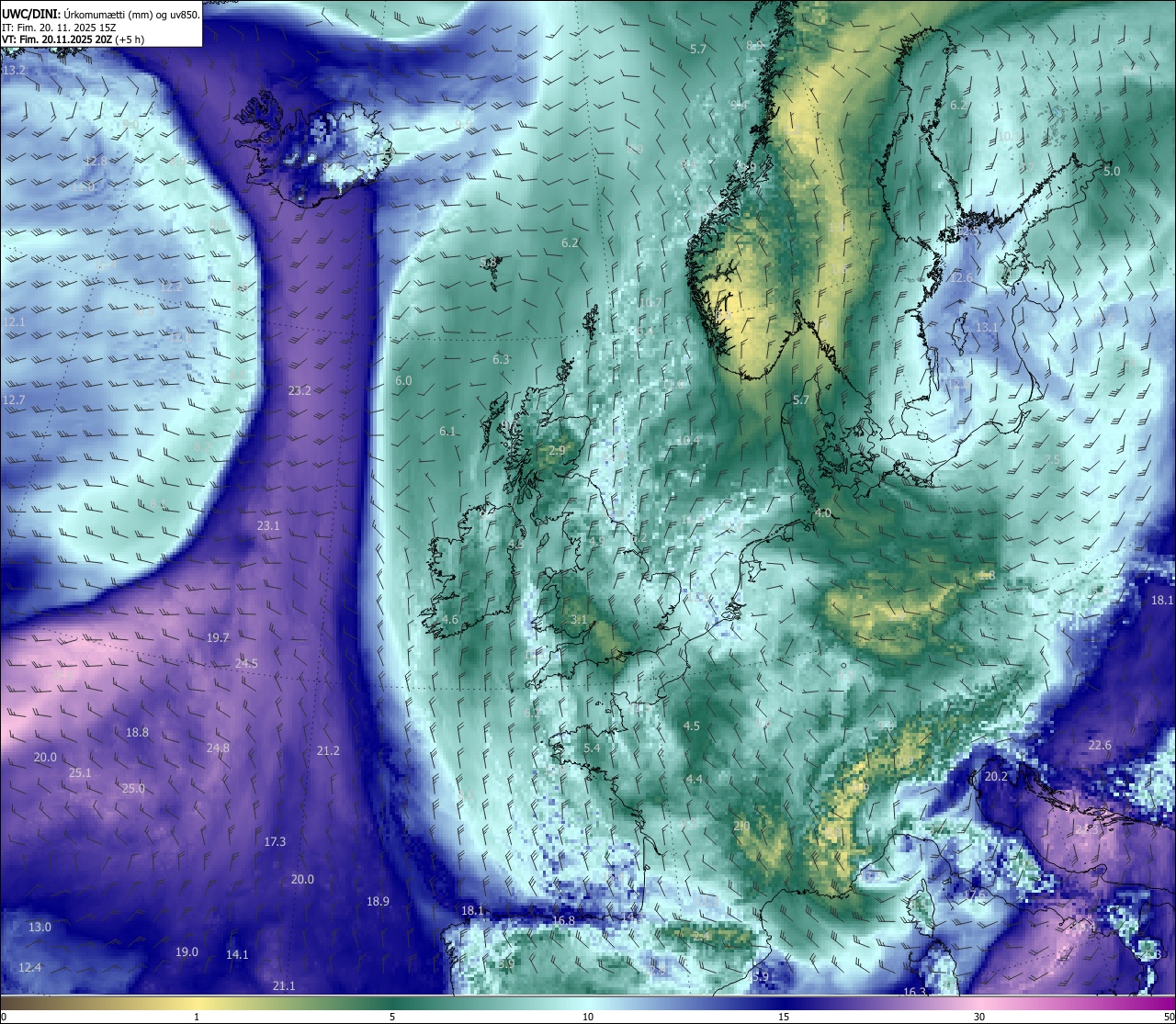Click the 24.5 map value

[x=246, y=663]
